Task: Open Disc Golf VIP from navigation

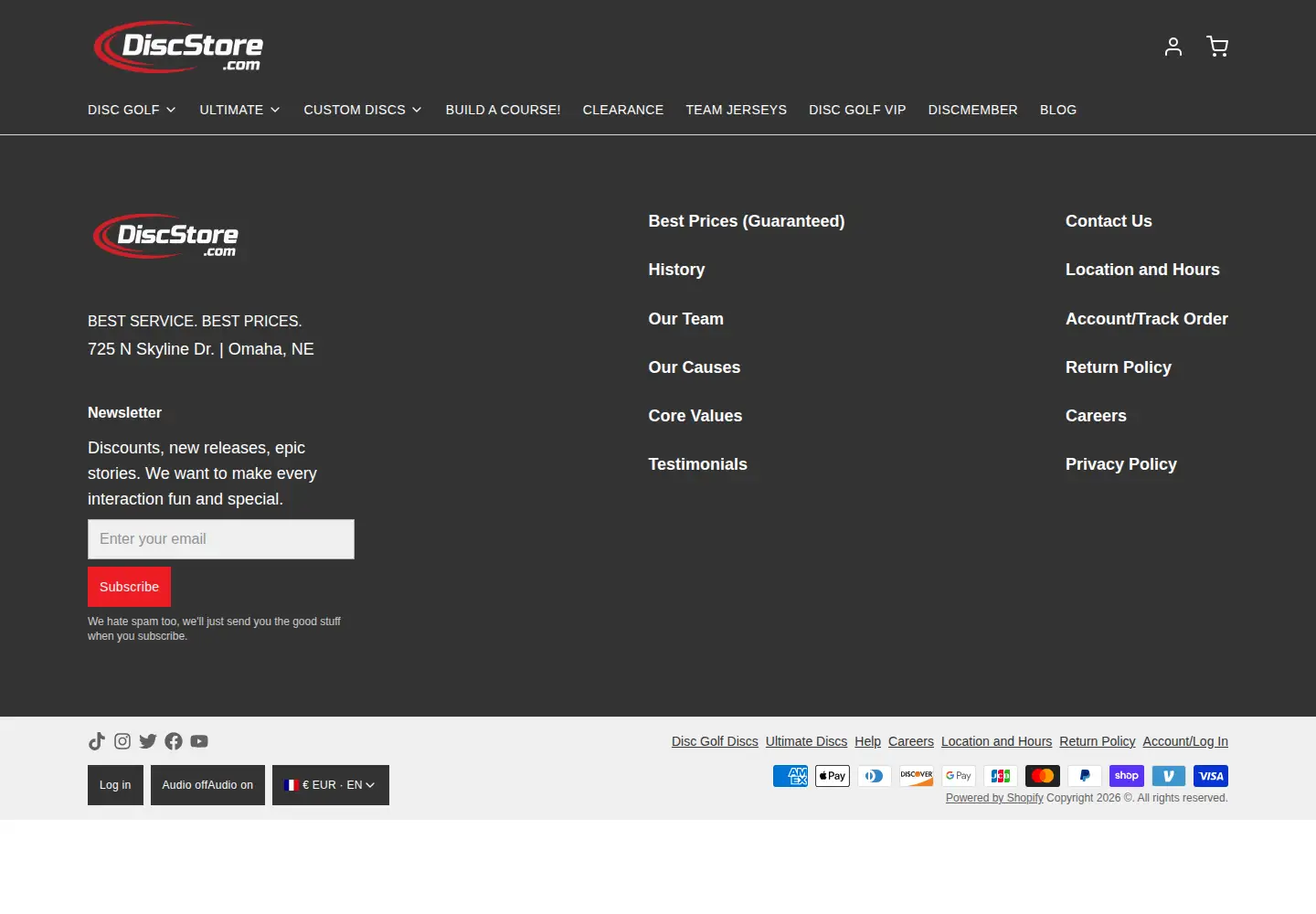Action: 857,110
